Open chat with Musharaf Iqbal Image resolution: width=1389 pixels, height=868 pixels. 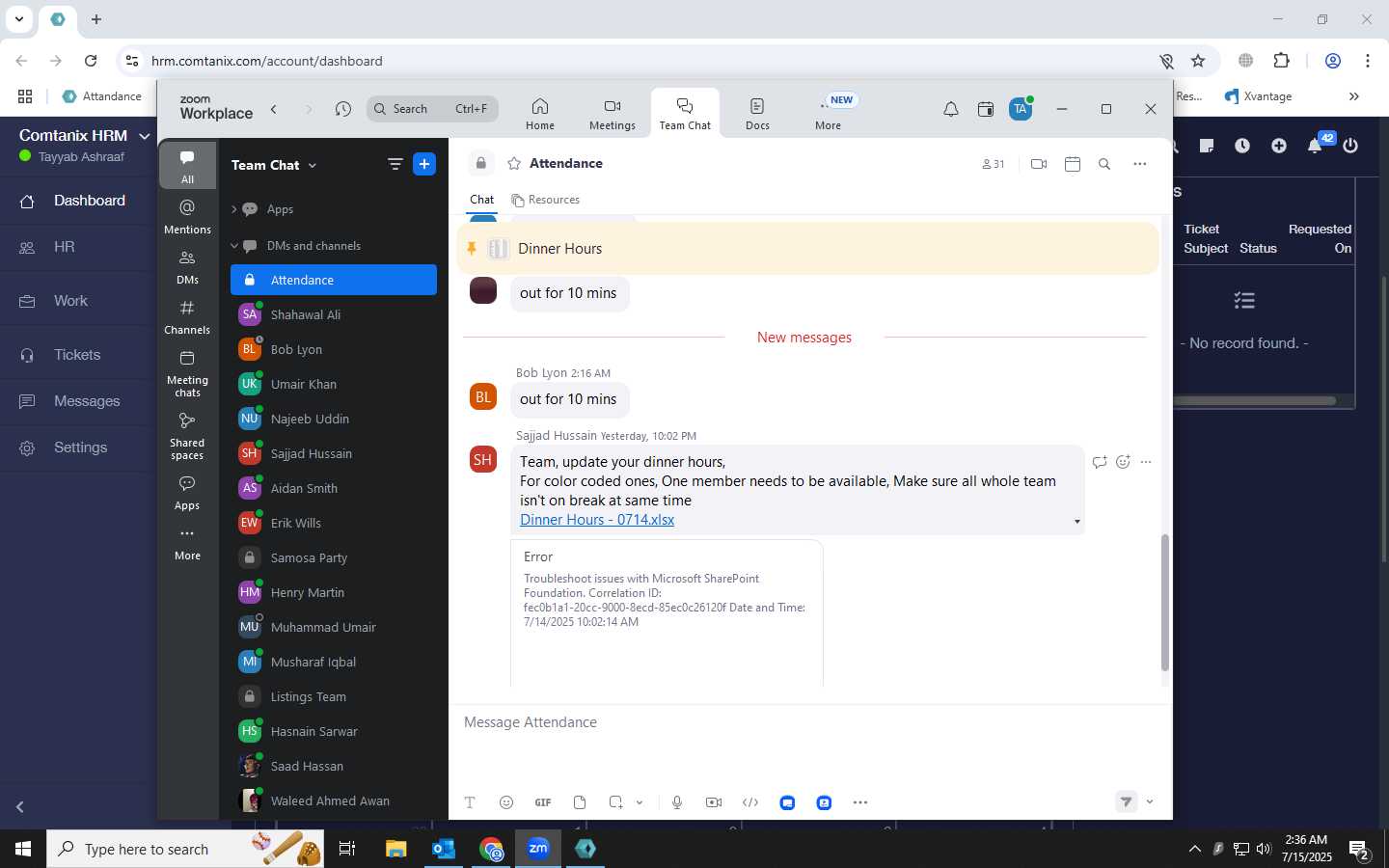(x=334, y=662)
